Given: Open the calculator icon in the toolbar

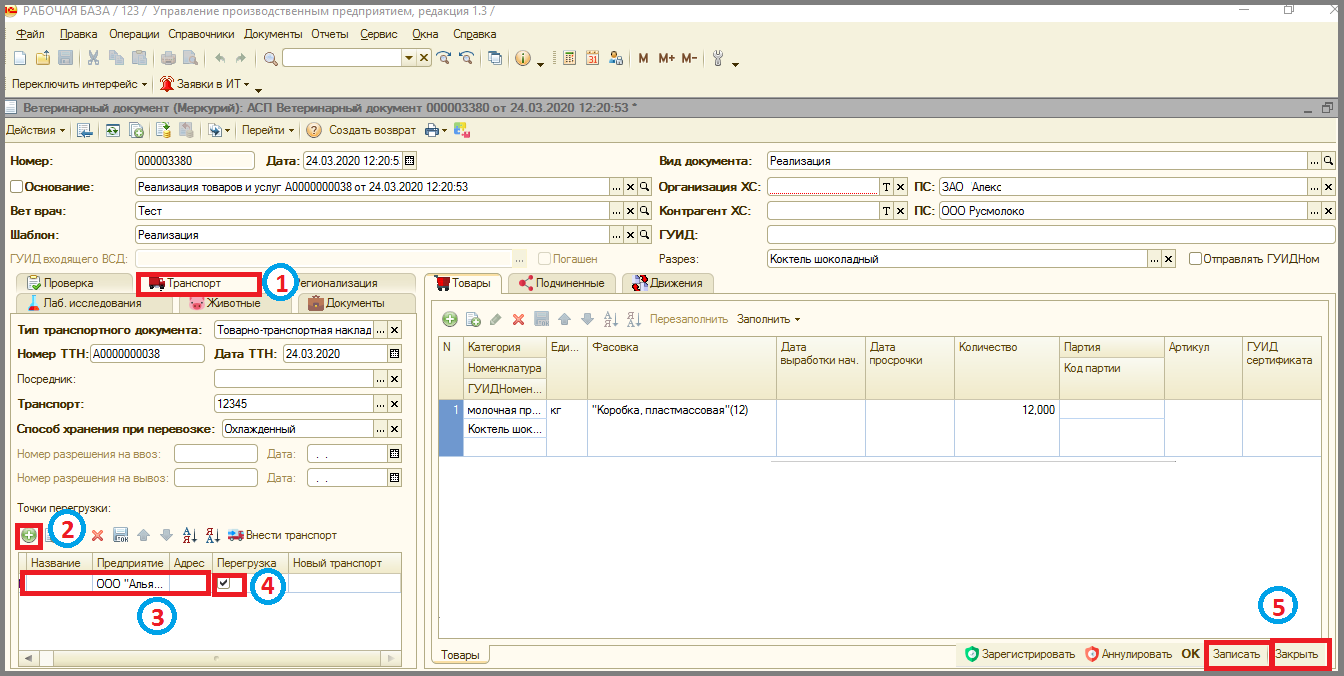Looking at the screenshot, I should click(569, 58).
